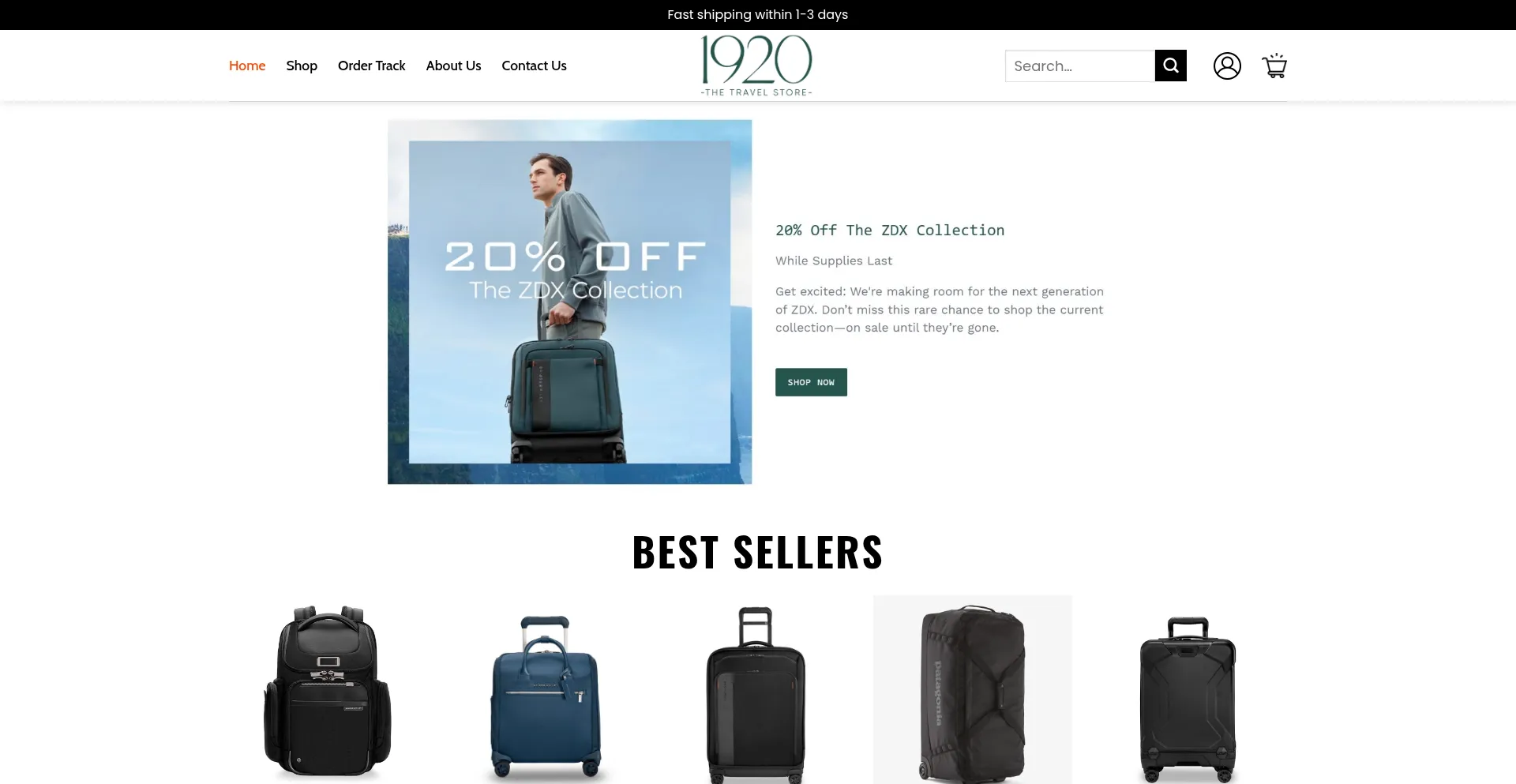
Task: Click the 20% Off ZDX Collection heading
Action: (x=890, y=230)
